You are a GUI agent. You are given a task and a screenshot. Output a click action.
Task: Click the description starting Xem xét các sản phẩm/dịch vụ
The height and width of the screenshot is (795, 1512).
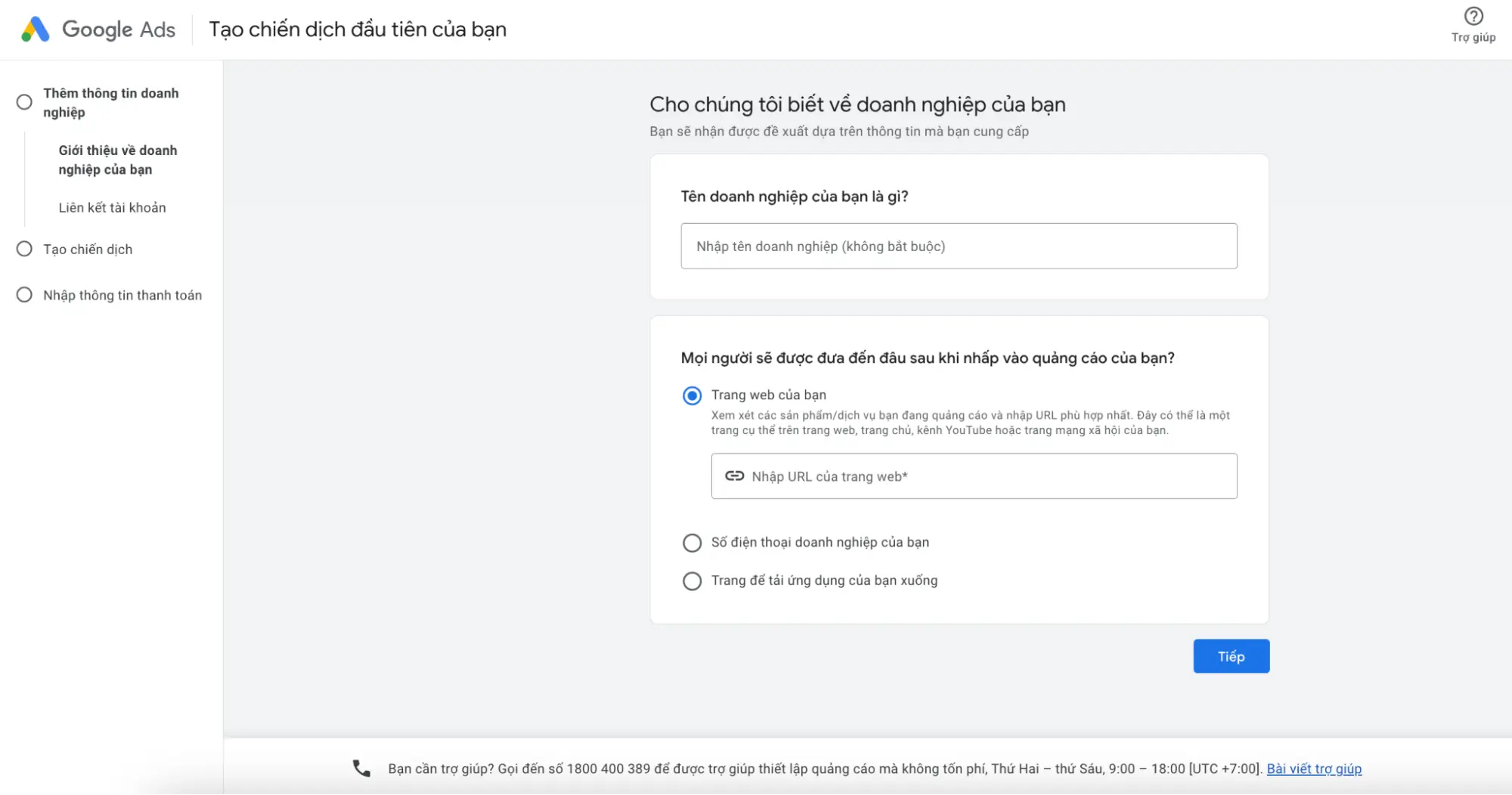coord(970,423)
